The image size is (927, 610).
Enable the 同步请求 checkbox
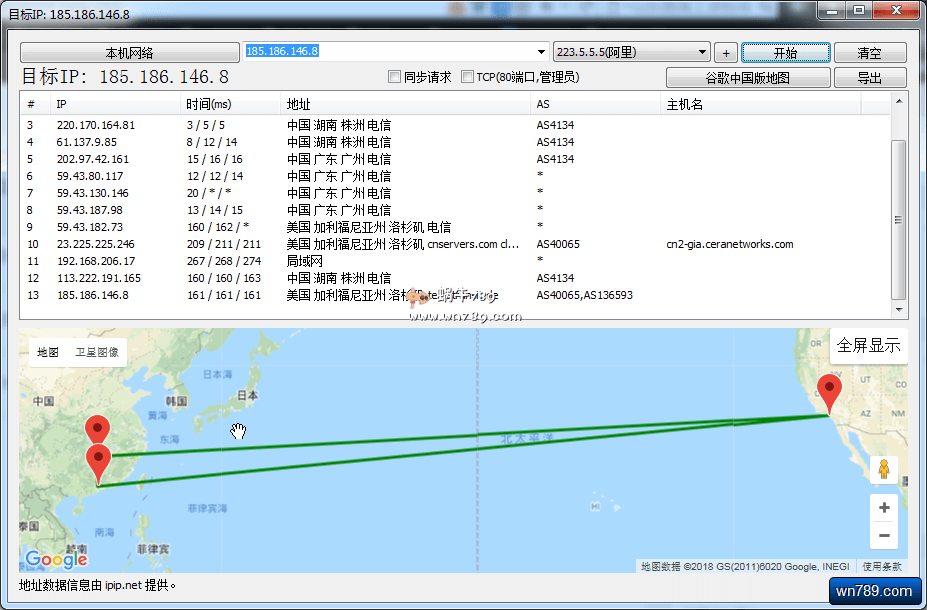point(395,77)
